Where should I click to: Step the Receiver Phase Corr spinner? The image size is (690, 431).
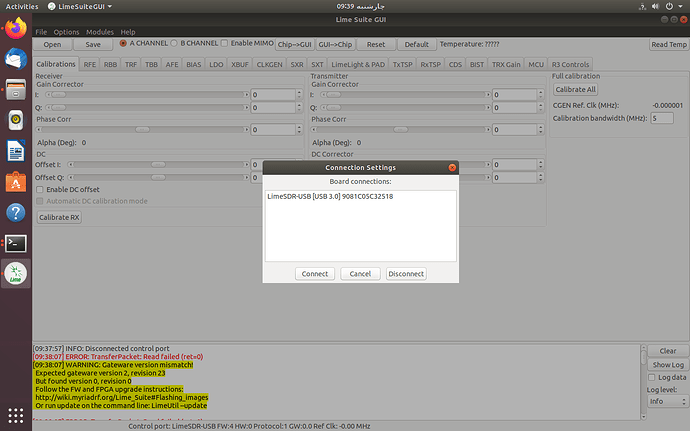pyautogui.click(x=299, y=129)
